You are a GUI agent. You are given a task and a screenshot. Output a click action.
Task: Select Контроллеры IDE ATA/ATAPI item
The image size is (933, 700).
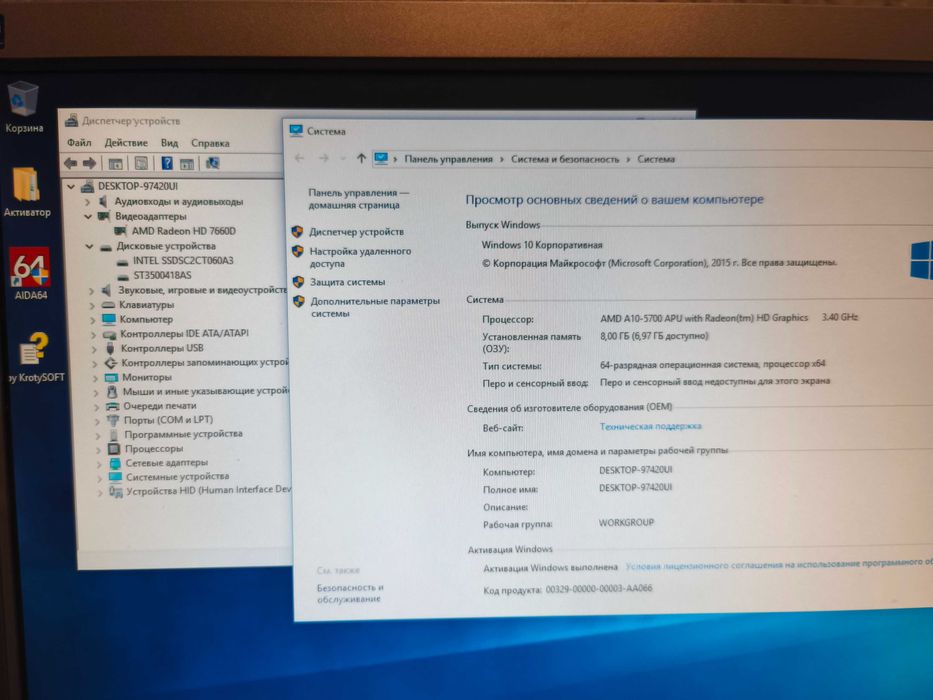(x=184, y=333)
